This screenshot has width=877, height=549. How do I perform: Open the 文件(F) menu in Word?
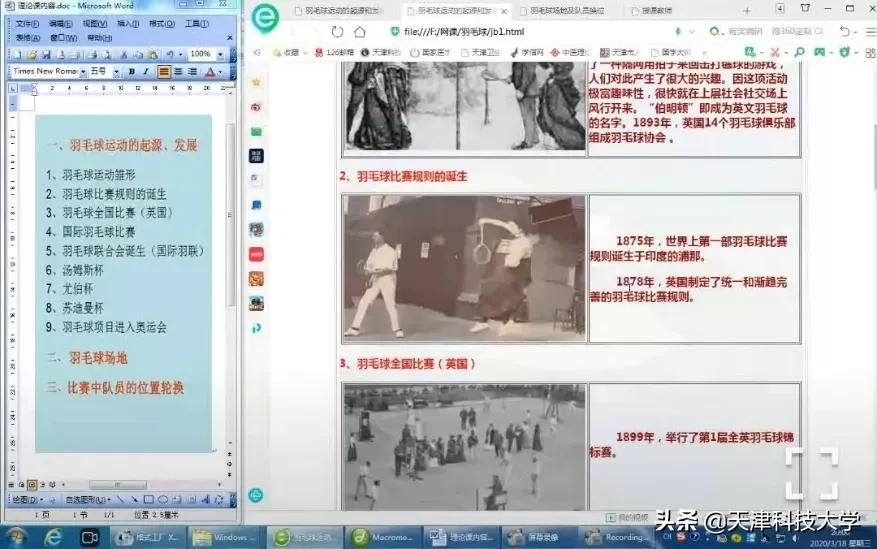[27, 24]
